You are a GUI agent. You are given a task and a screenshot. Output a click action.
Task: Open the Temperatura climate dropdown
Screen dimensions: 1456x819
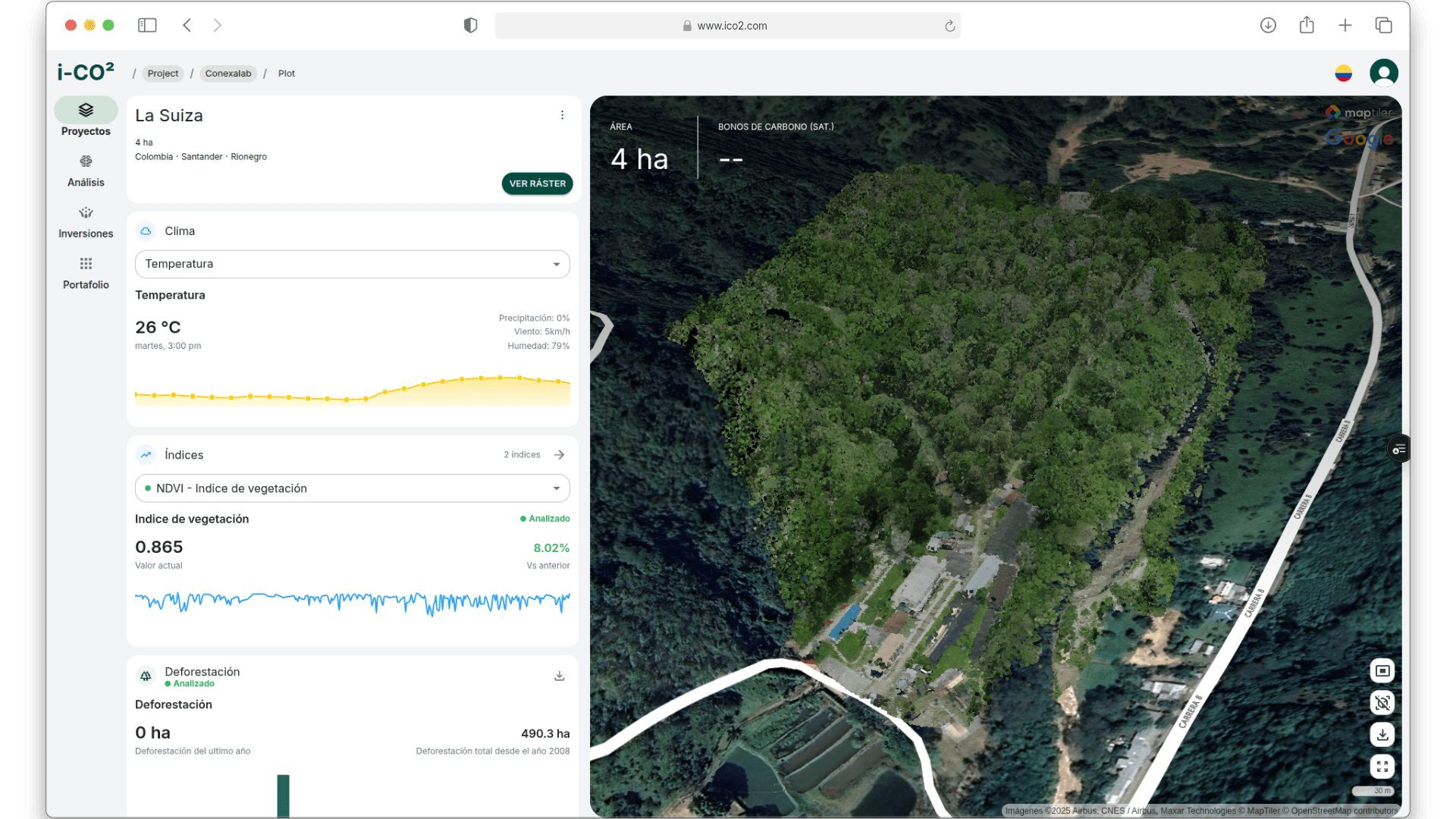click(x=352, y=264)
